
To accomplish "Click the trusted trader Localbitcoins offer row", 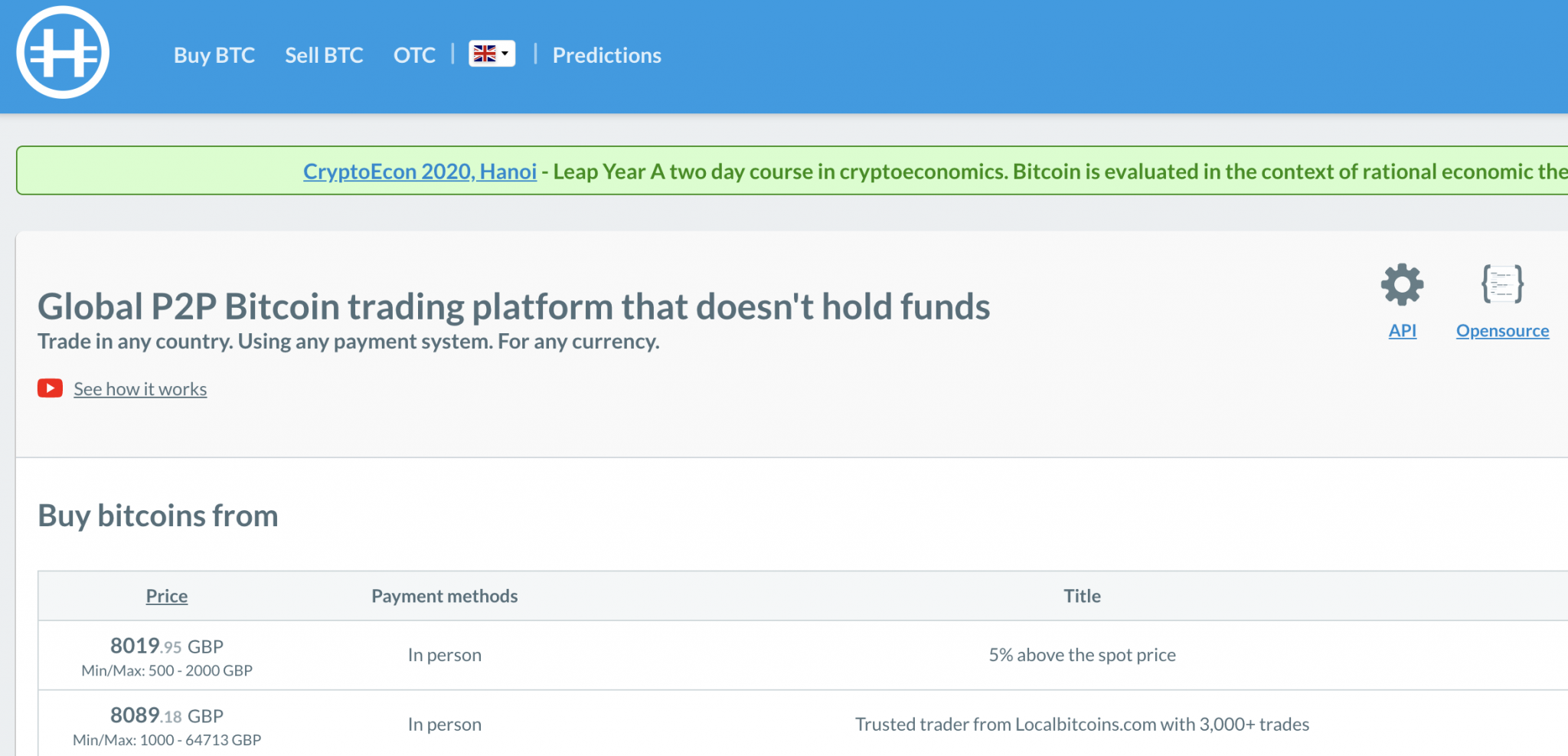I will pos(1082,724).
